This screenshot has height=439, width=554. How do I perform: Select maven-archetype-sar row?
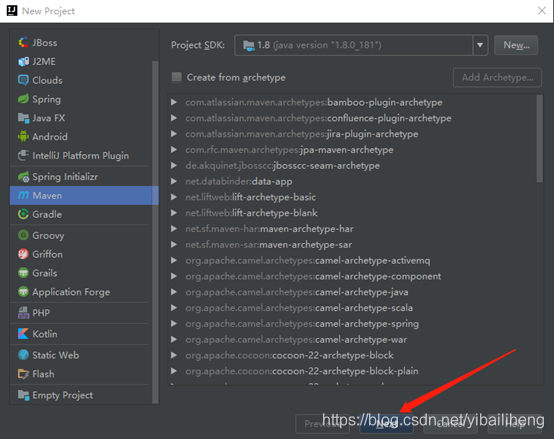[352, 245]
